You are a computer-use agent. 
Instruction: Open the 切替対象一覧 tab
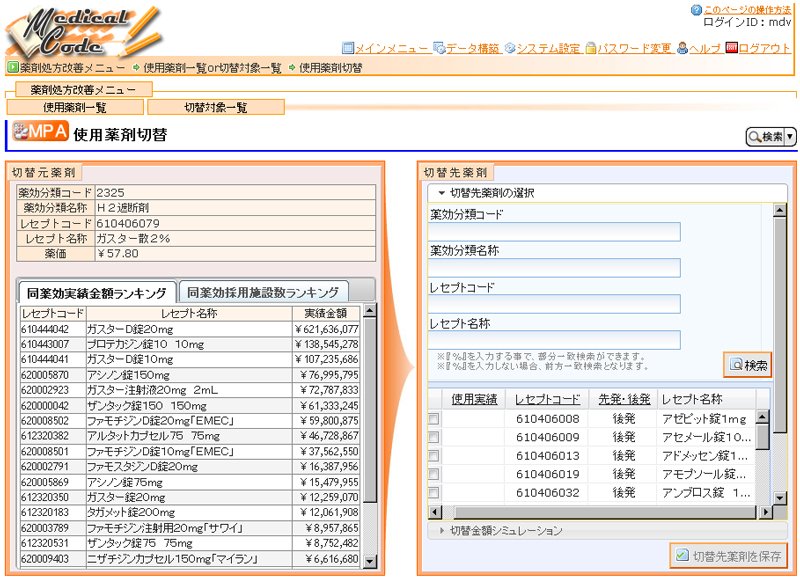tap(215, 107)
